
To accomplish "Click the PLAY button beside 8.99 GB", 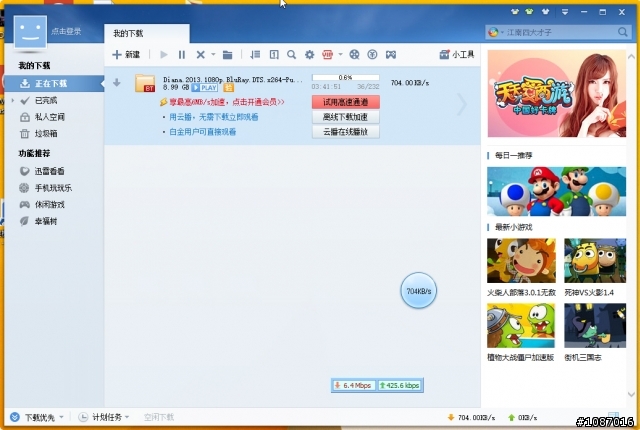I will click(205, 87).
